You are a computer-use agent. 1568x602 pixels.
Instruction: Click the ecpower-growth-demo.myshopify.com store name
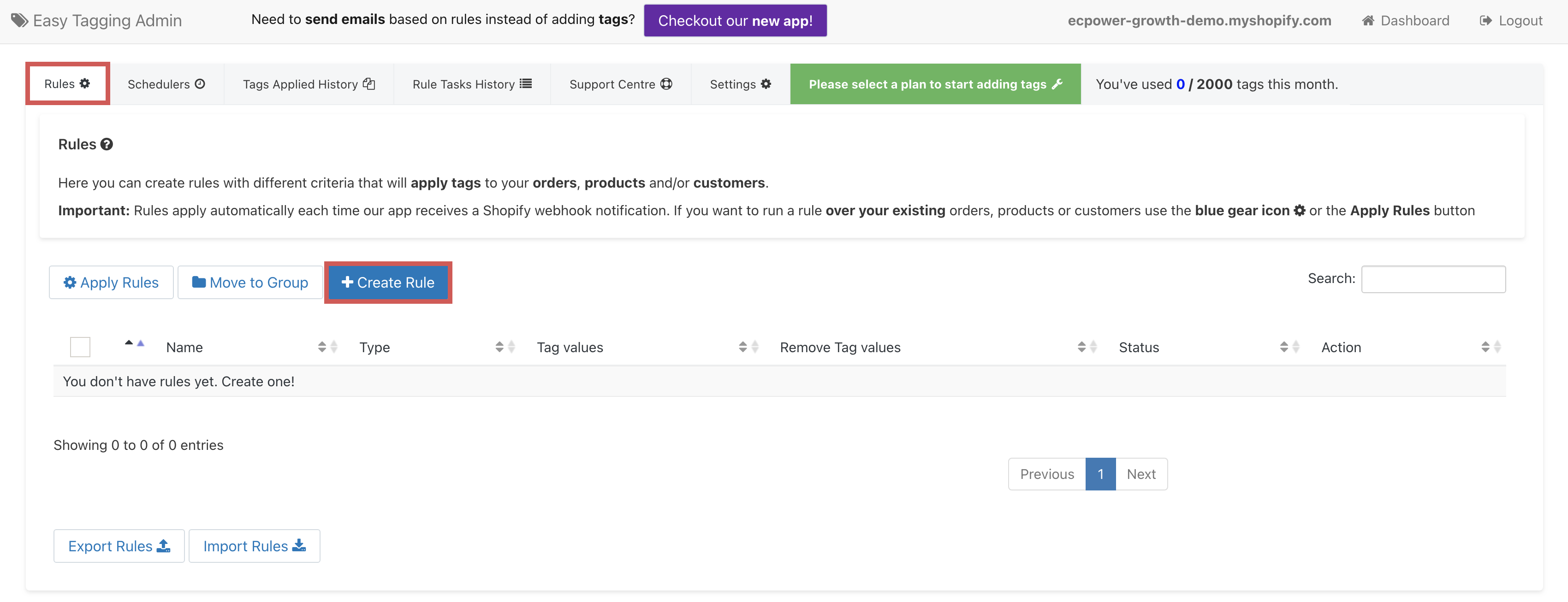click(1199, 21)
